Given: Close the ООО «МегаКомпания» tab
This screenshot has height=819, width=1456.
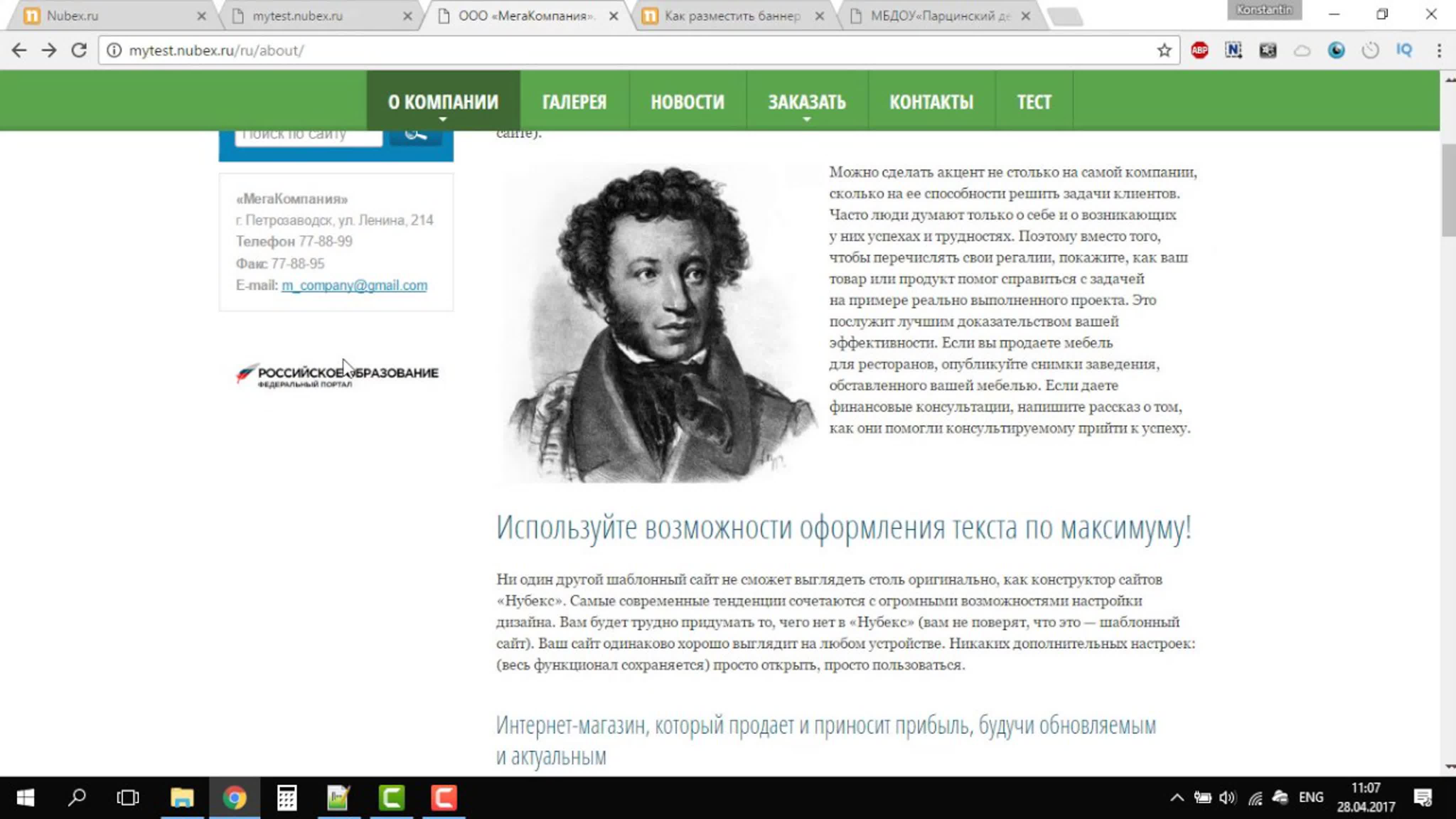Looking at the screenshot, I should coord(613,16).
